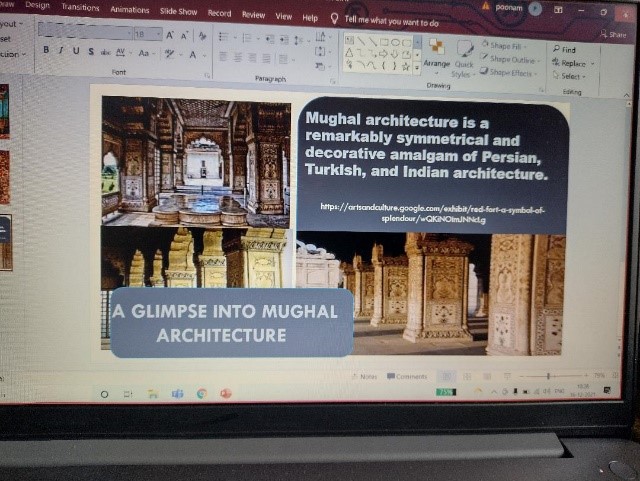Select the Oval shape in the shapes gallery
The image size is (640, 481).
pos(395,42)
